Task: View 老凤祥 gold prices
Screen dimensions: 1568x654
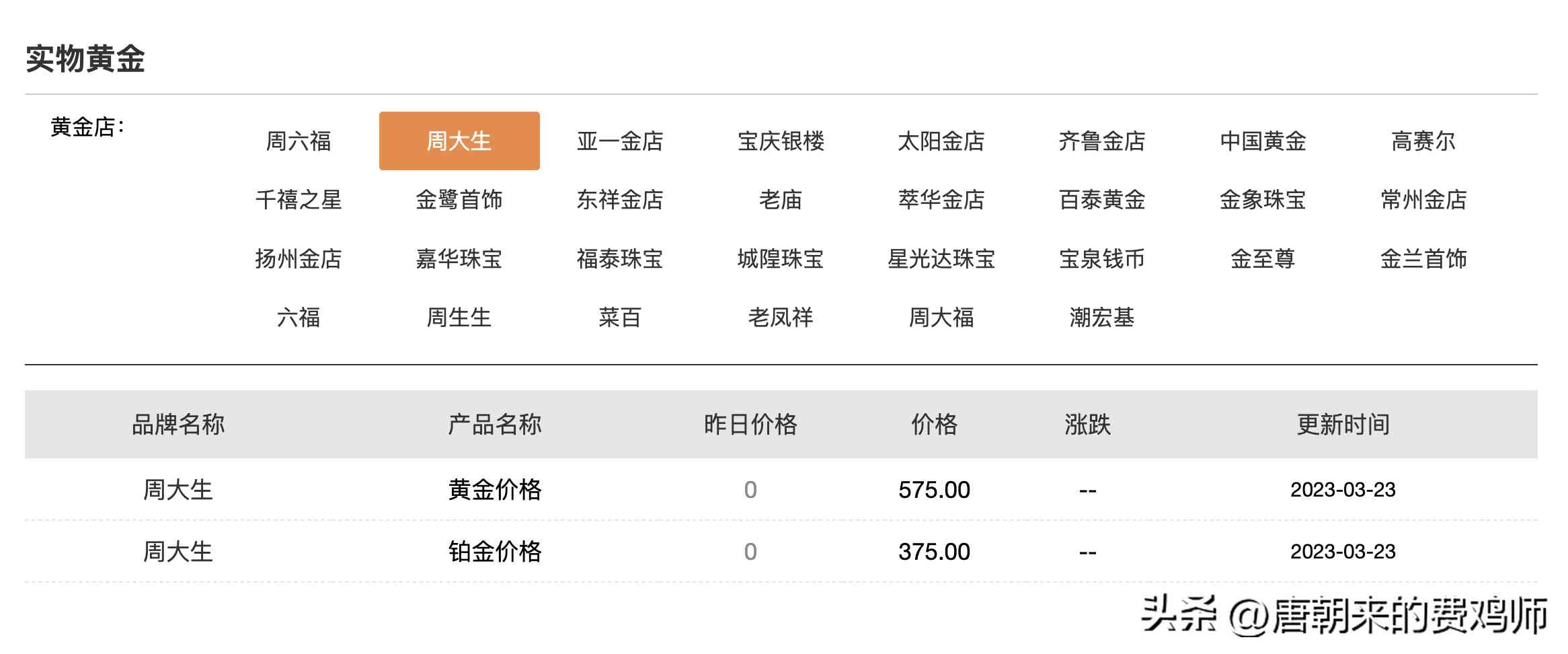Action: coord(781,318)
